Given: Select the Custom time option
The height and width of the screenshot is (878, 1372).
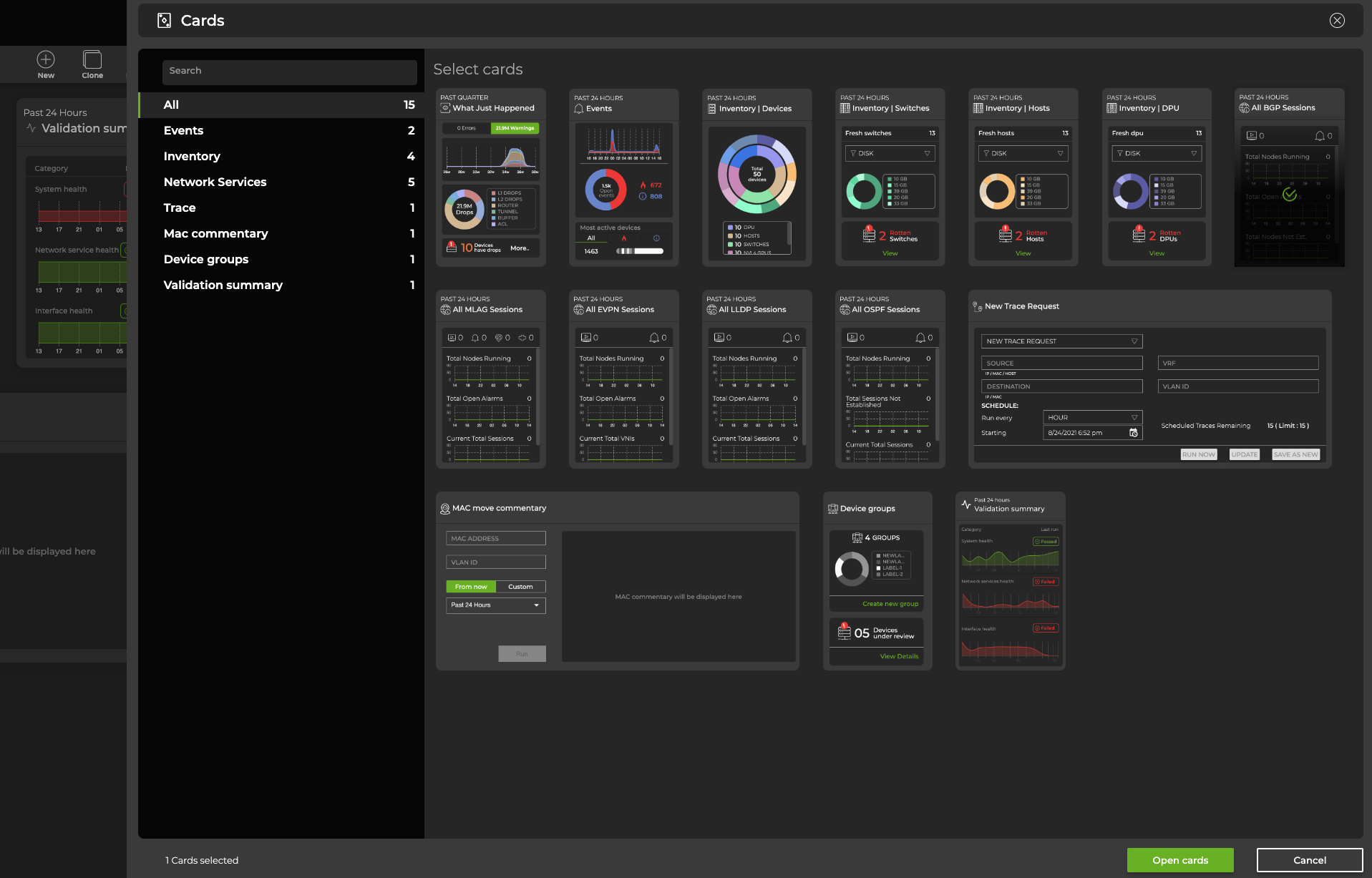Looking at the screenshot, I should (520, 587).
